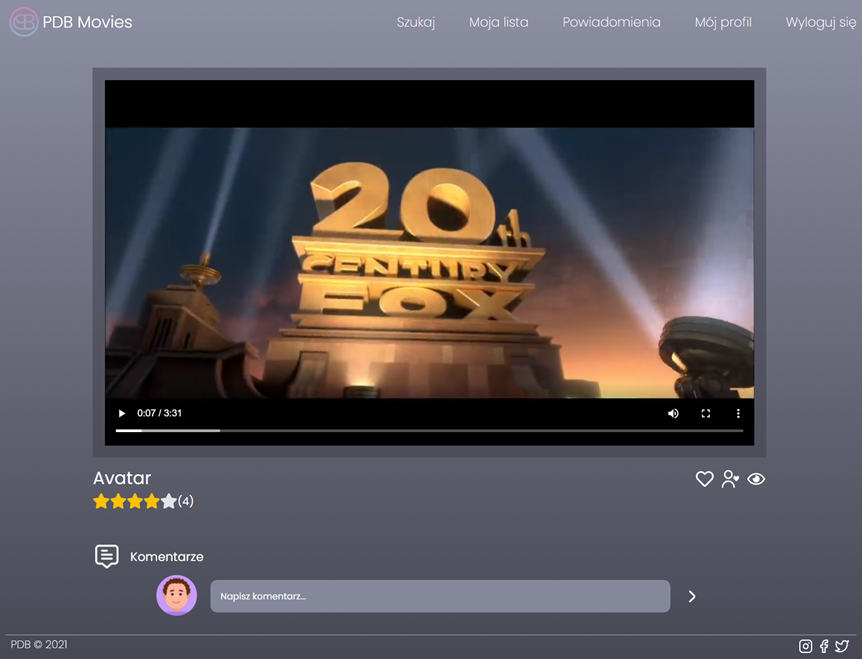This screenshot has width=862, height=659.
Task: Go to Powiadomienia
Action: click(x=611, y=22)
